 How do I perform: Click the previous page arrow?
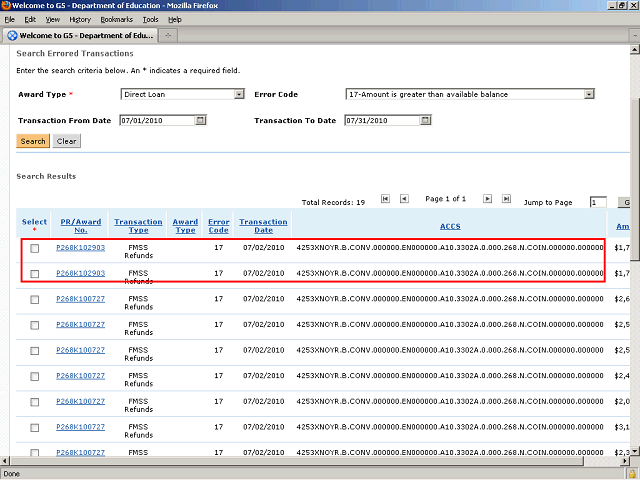[x=404, y=199]
